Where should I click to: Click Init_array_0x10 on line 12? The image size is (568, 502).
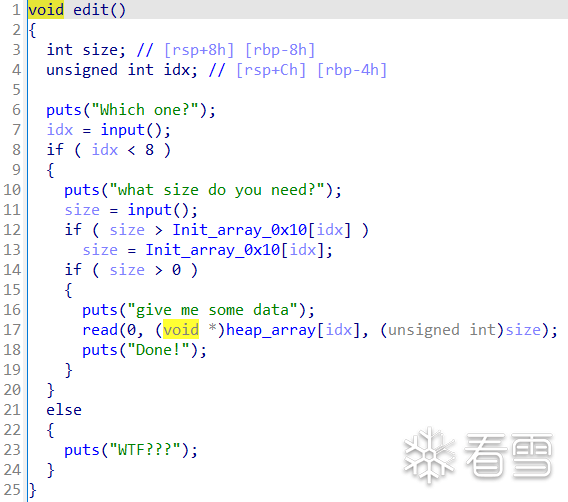point(240,230)
